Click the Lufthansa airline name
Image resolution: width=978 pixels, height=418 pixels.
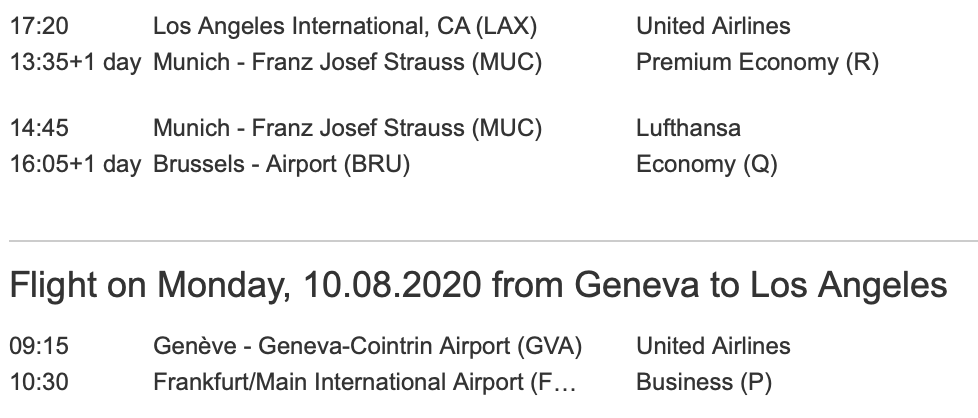(x=688, y=128)
